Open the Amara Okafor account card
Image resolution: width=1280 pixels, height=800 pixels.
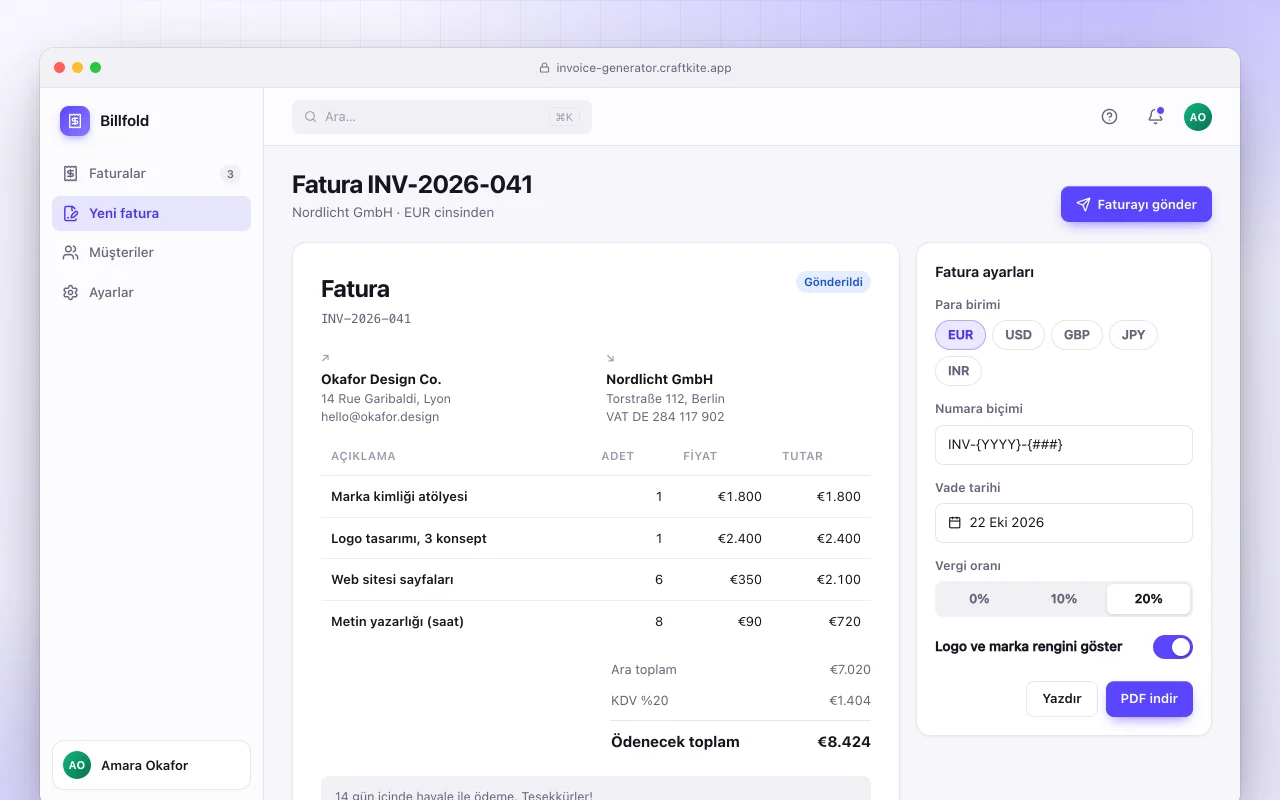pyautogui.click(x=151, y=766)
